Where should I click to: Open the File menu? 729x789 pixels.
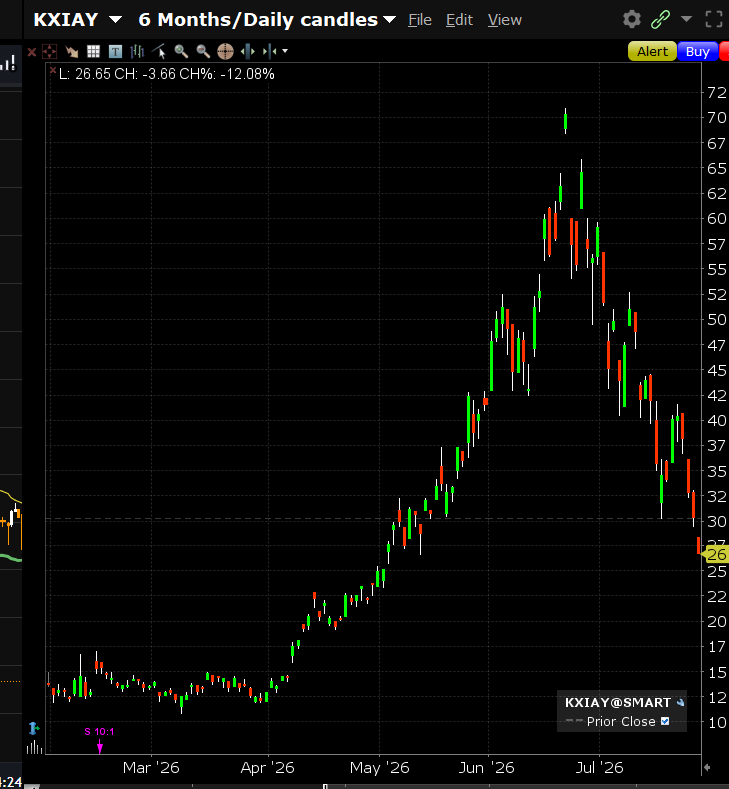coord(420,20)
